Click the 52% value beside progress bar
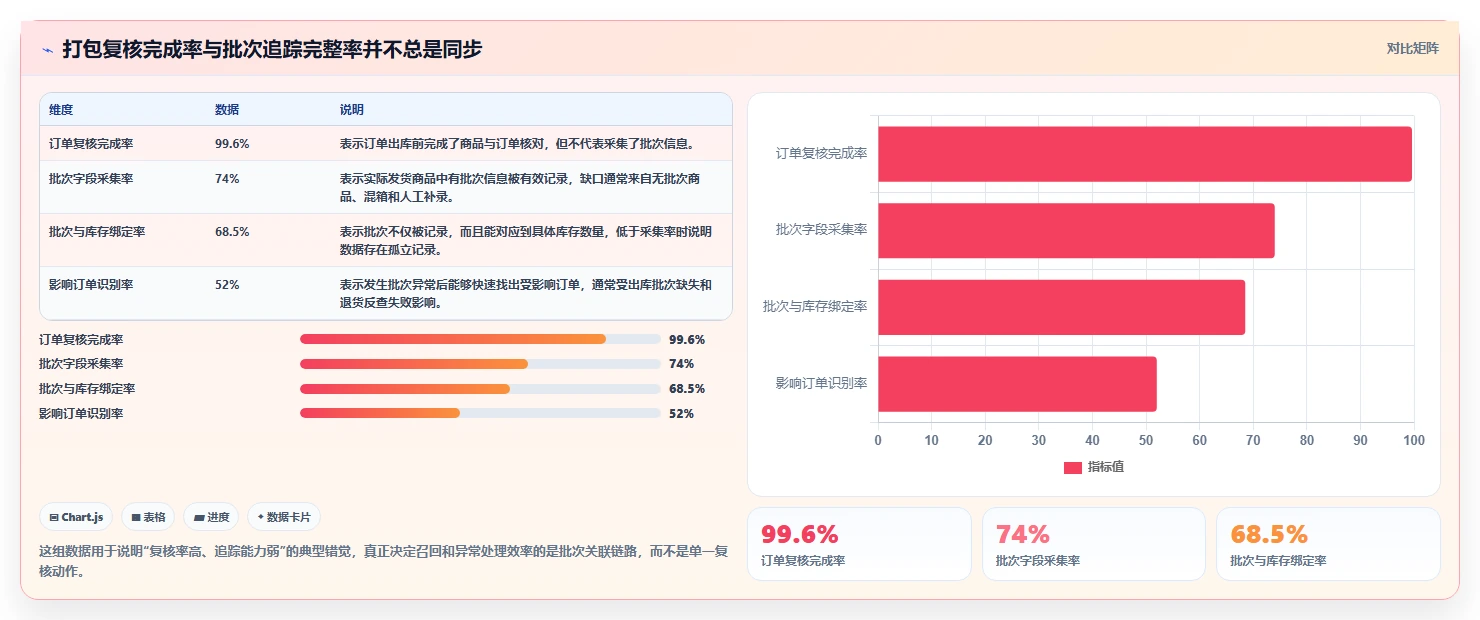 point(681,414)
